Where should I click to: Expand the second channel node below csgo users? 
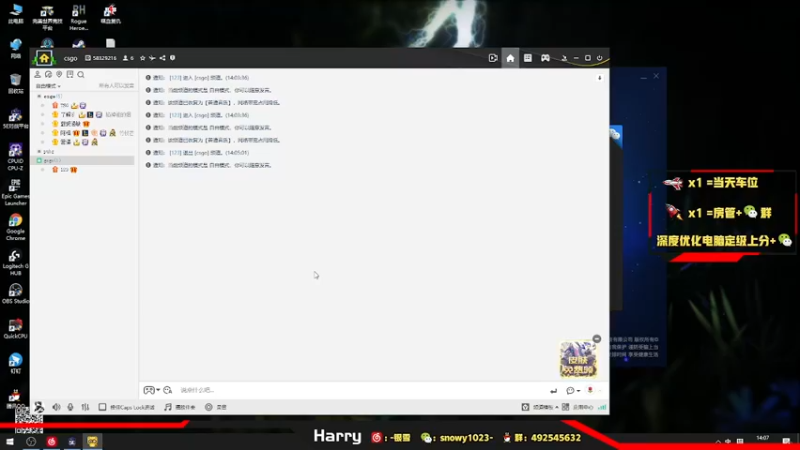point(39,152)
